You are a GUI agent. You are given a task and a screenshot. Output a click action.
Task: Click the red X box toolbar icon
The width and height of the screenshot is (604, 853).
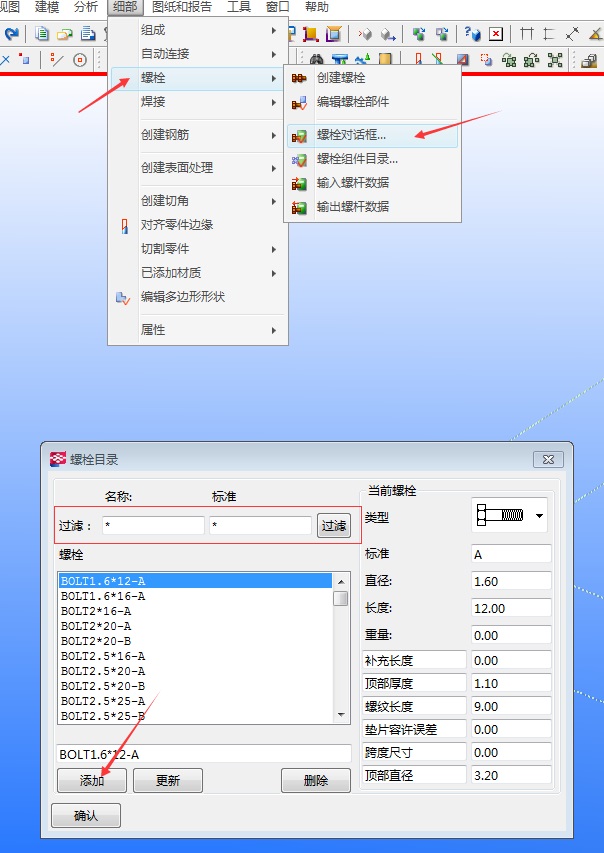pos(496,34)
